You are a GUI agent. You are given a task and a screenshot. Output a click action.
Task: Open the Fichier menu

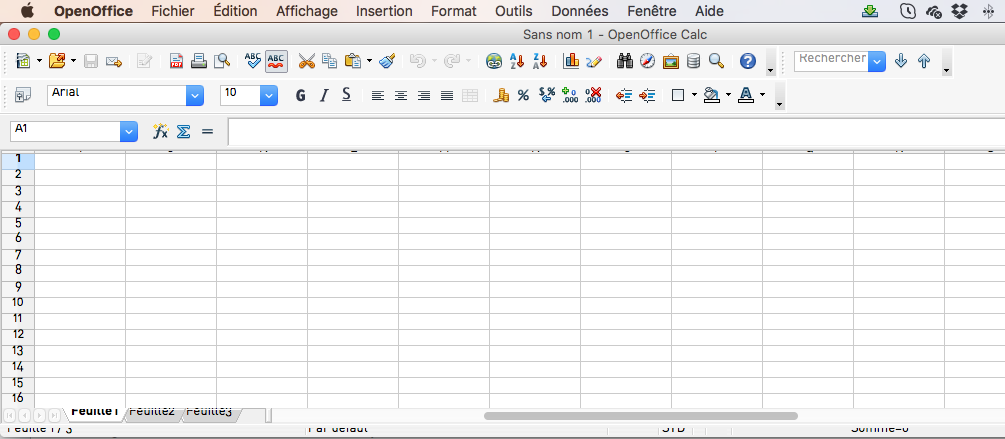[173, 11]
